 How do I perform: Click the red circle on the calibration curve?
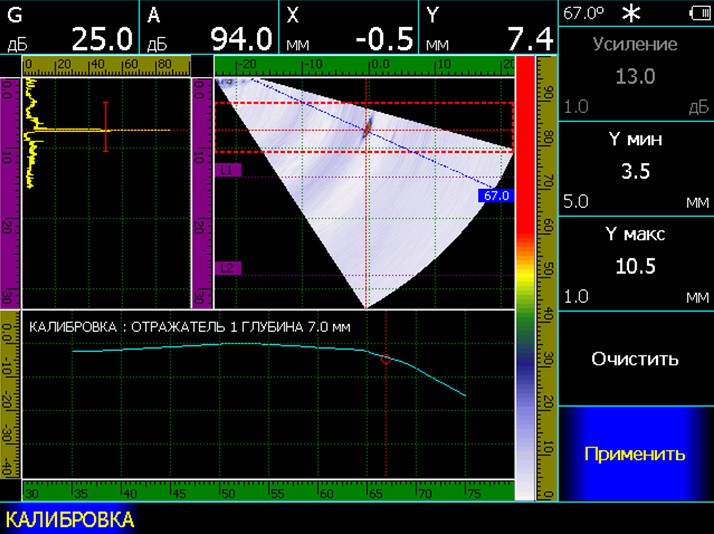click(x=386, y=359)
